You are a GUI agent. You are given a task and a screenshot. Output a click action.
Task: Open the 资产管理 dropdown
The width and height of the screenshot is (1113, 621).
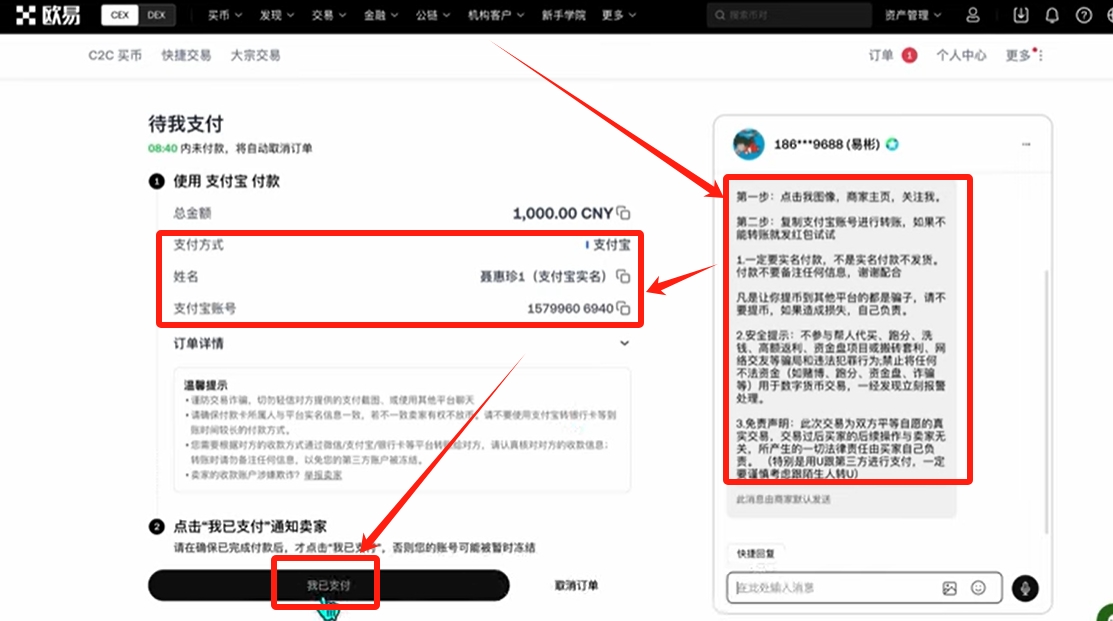pyautogui.click(x=913, y=15)
